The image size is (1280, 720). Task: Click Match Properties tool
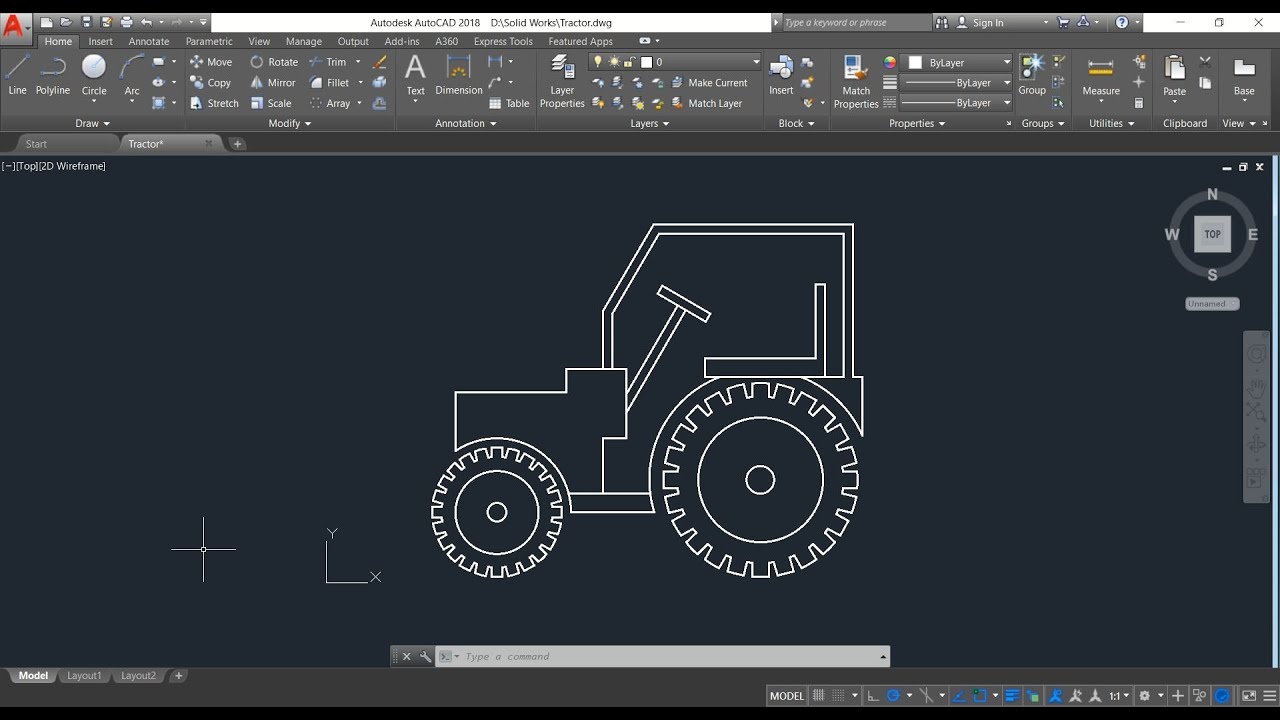[856, 80]
